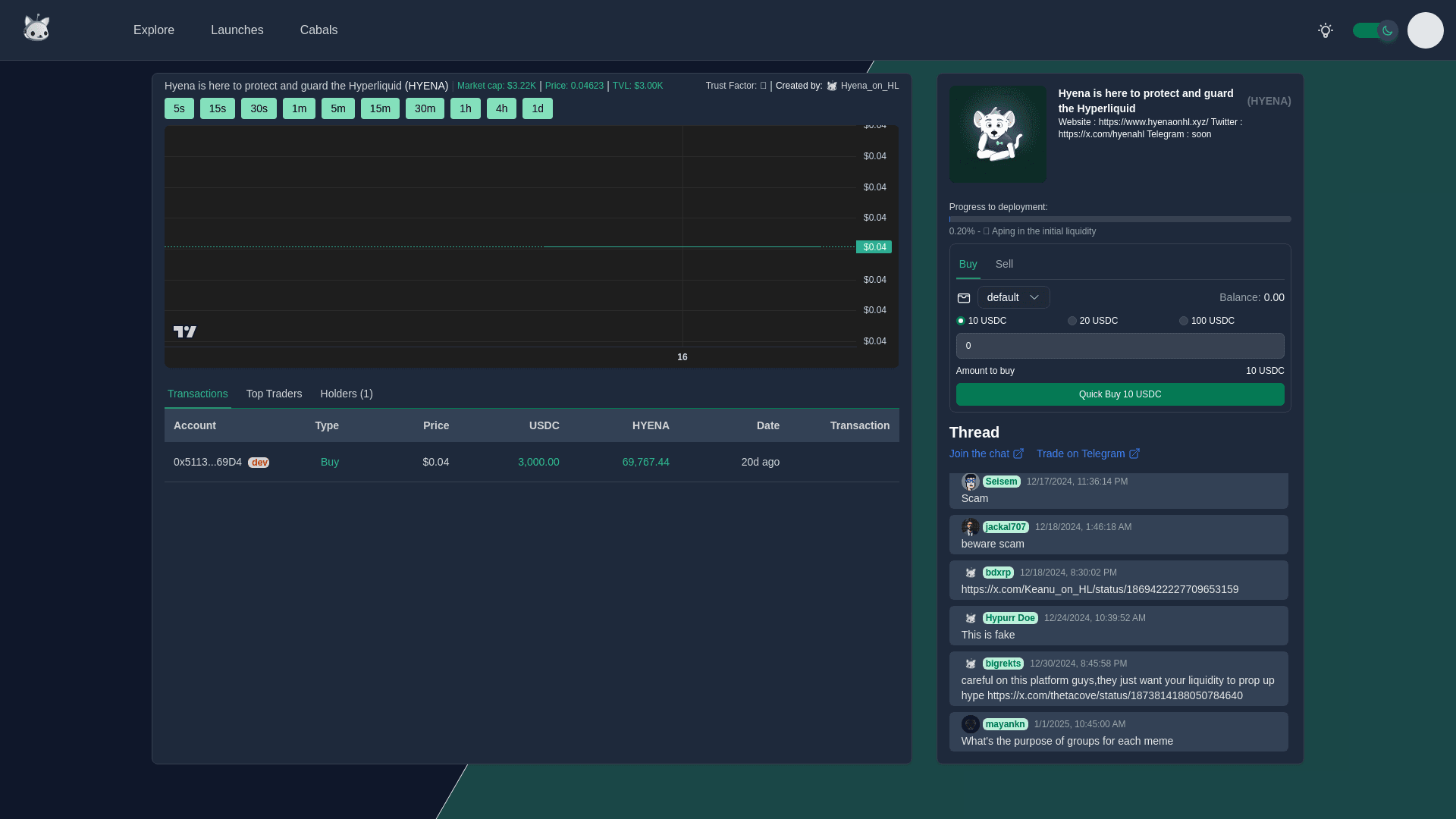Open the profile avatar menu
The height and width of the screenshot is (819, 1456).
click(1425, 30)
